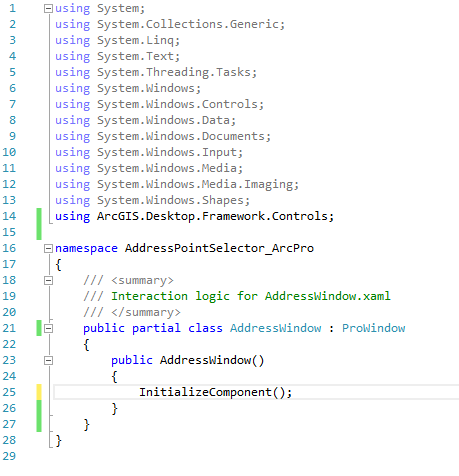459x476 pixels.
Task: Click 'Interaction logic for AddressWindow.xaml' comment
Action: coord(251,296)
